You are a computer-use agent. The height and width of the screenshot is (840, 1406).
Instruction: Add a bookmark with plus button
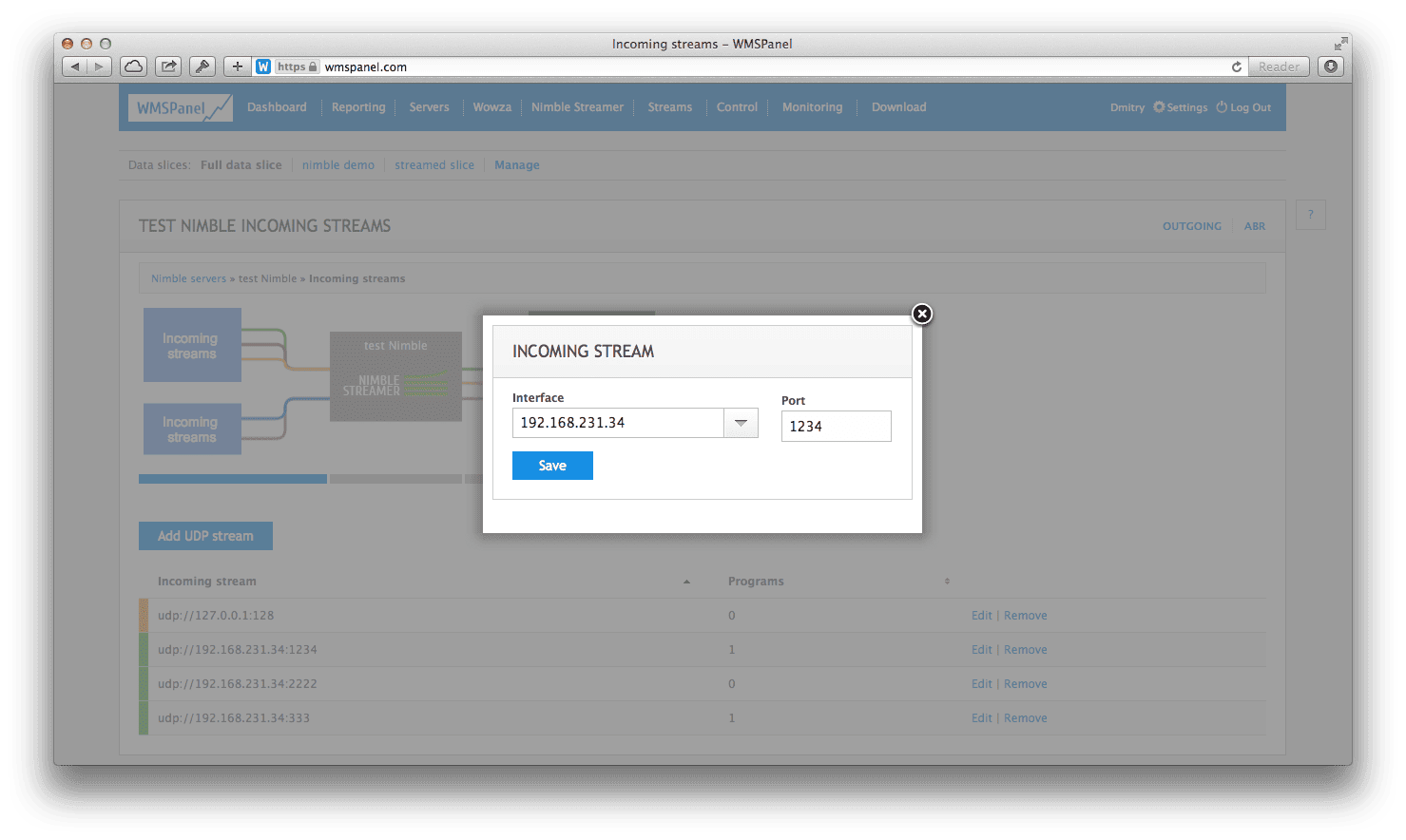coord(238,67)
